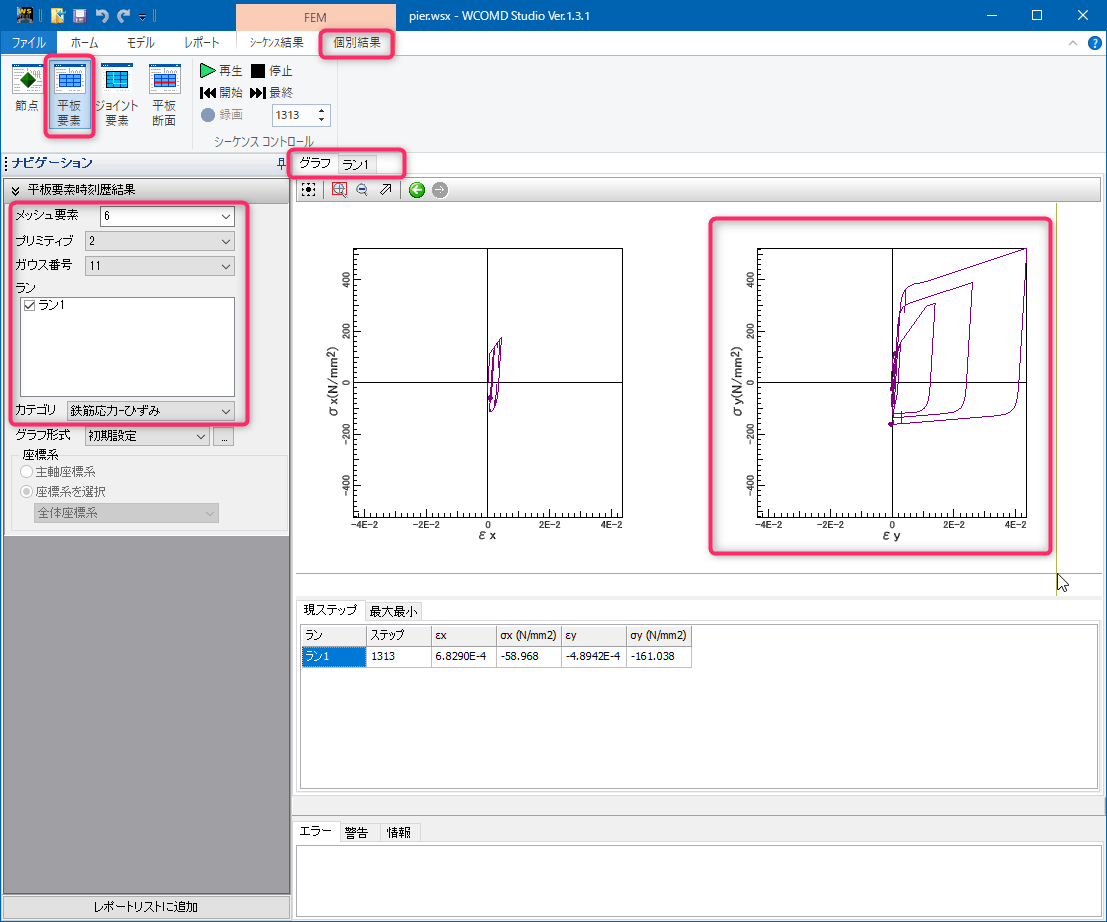1107x922 pixels.
Task: Click the zoom-in icon in the graph toolbar
Action: (x=340, y=190)
